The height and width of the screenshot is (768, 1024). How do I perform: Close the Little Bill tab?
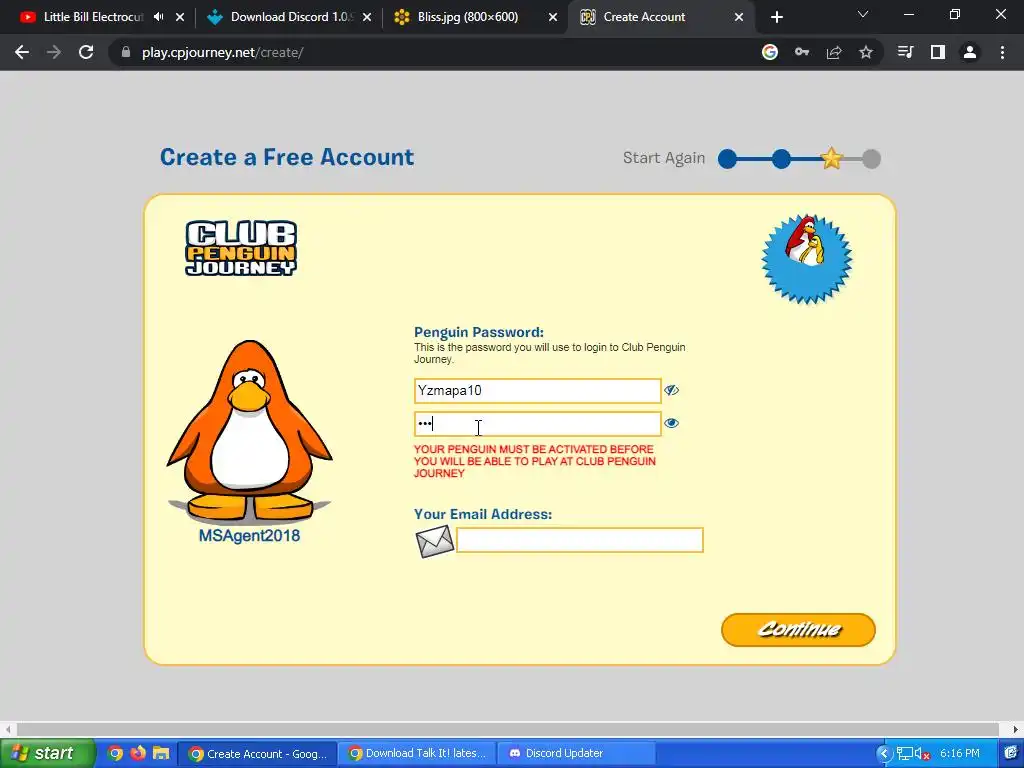pos(180,17)
